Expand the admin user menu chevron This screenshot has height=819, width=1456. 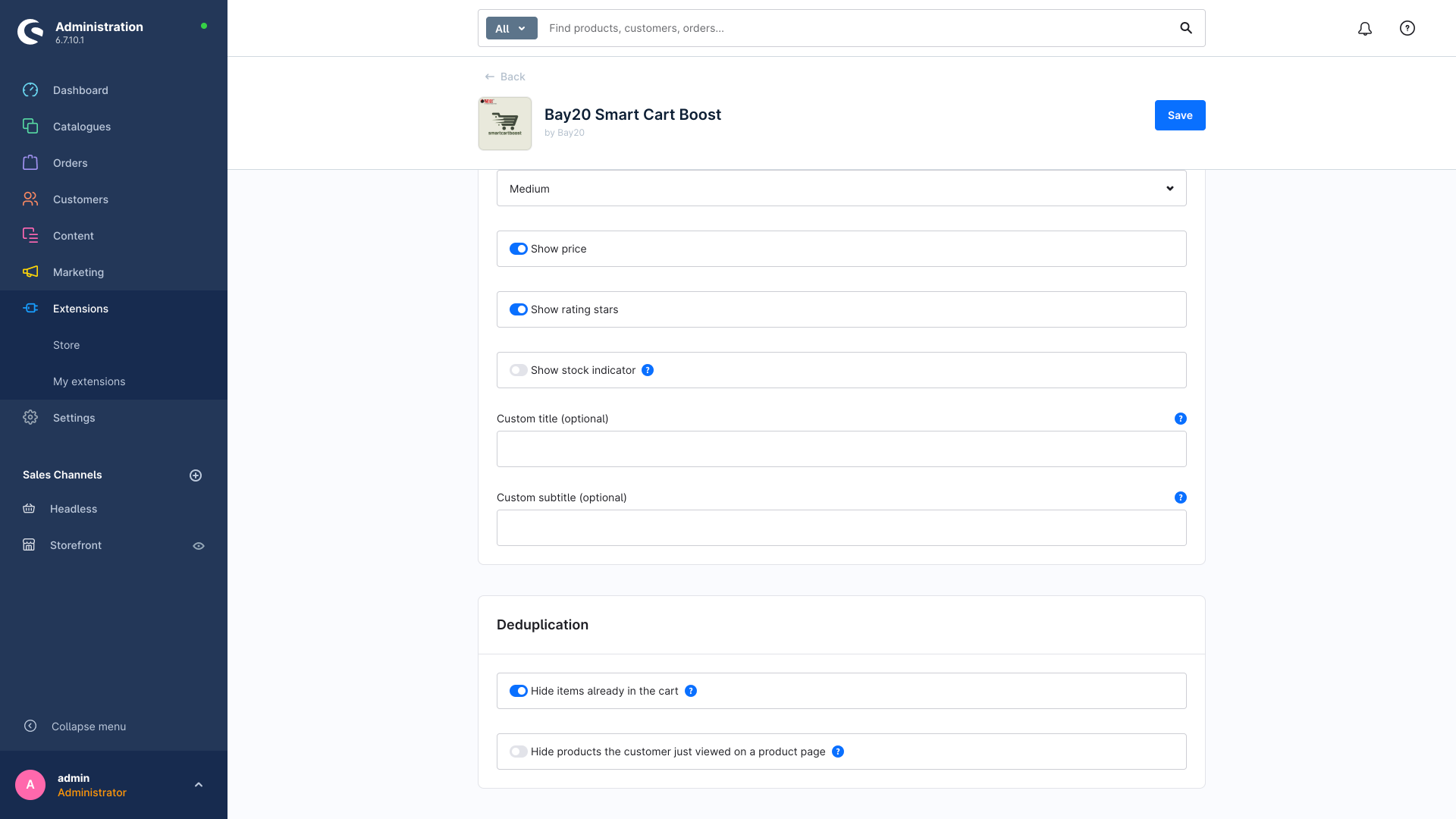pos(199,785)
